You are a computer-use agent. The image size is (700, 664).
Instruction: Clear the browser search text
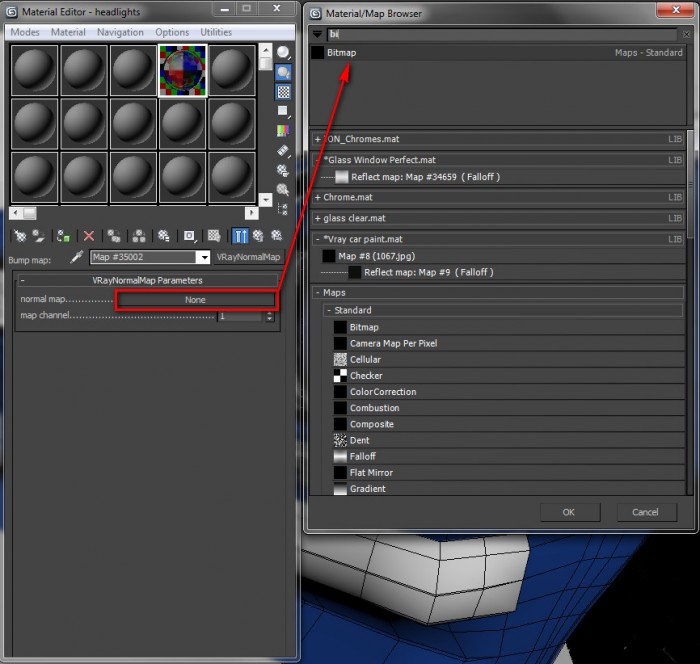coord(686,34)
